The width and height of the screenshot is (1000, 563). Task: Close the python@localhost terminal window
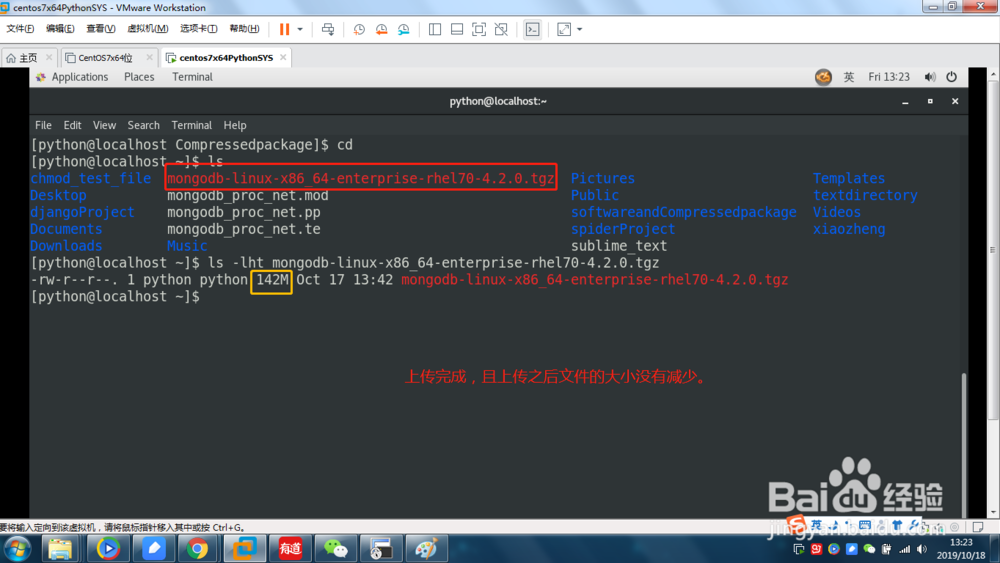[x=955, y=101]
